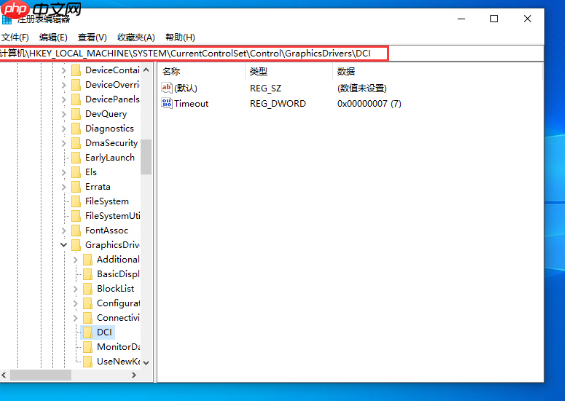Select the DeviceContai folder icon

coord(76,70)
